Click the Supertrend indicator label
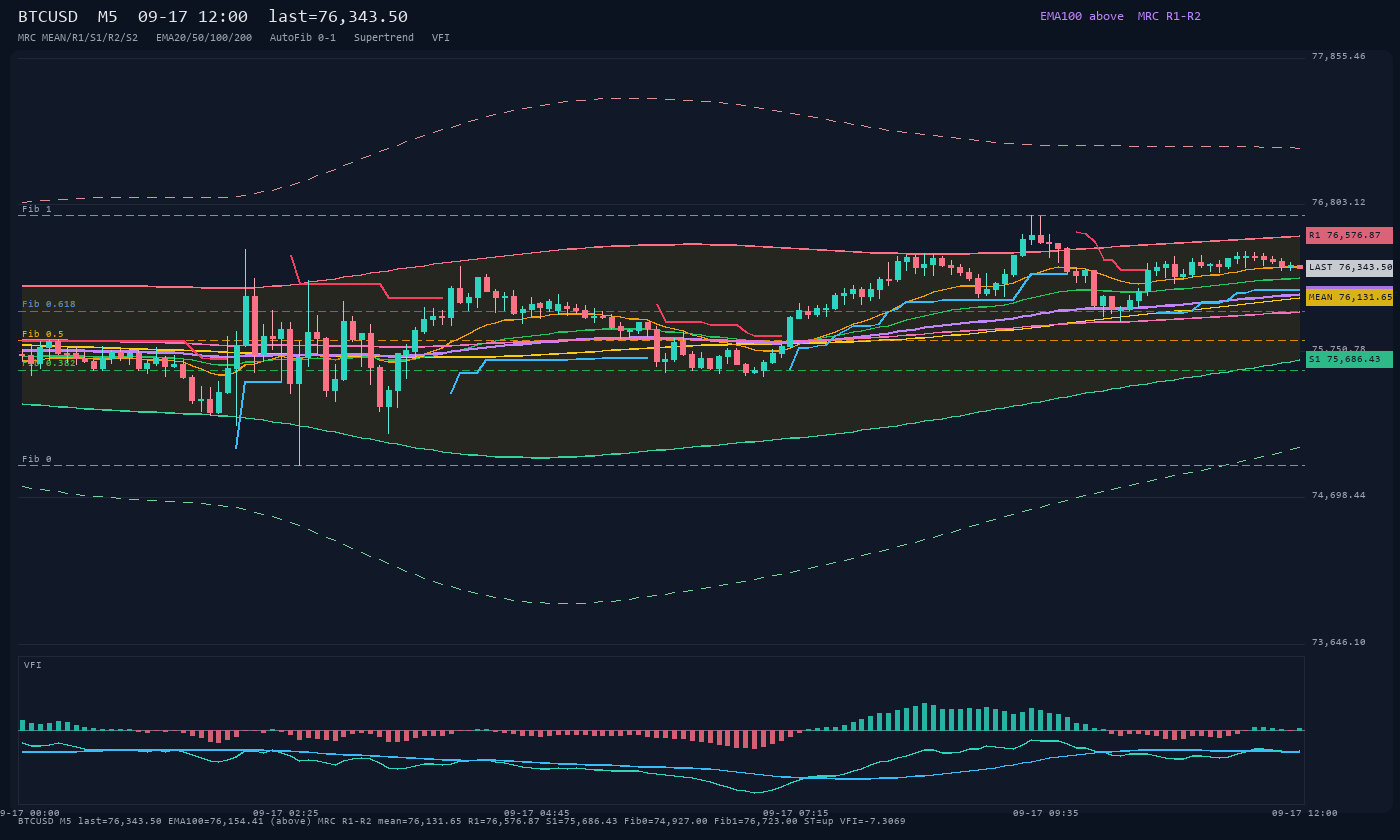Image resolution: width=1400 pixels, height=840 pixels. (384, 37)
